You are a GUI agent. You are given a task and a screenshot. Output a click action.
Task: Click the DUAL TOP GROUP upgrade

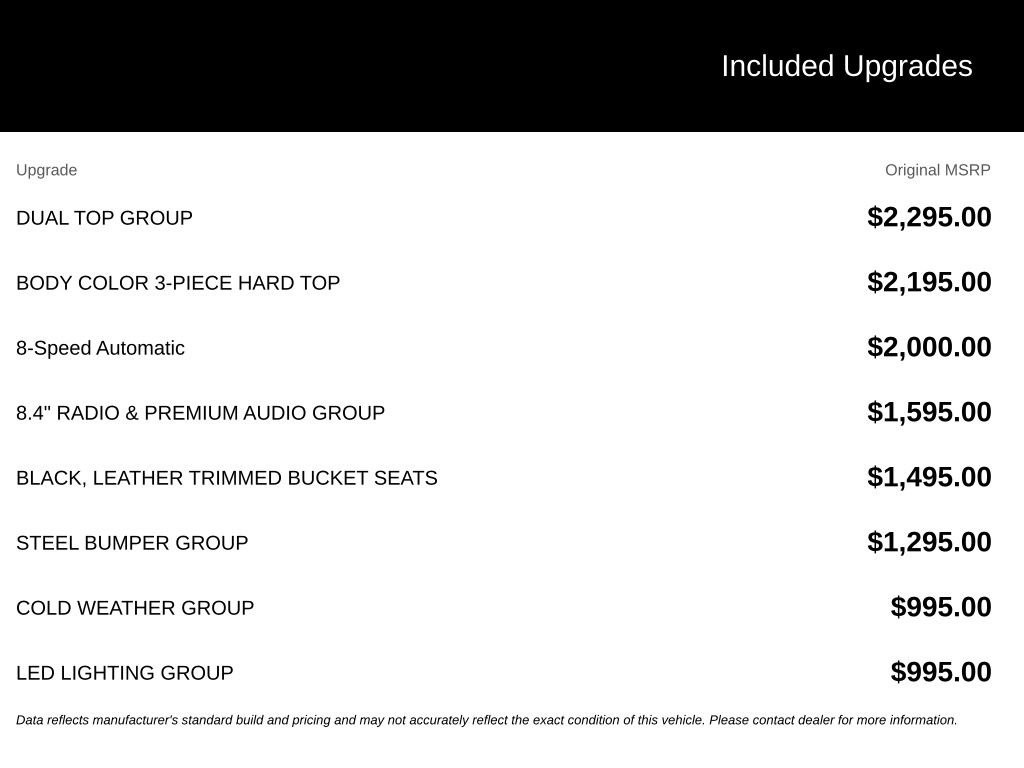click(x=104, y=218)
